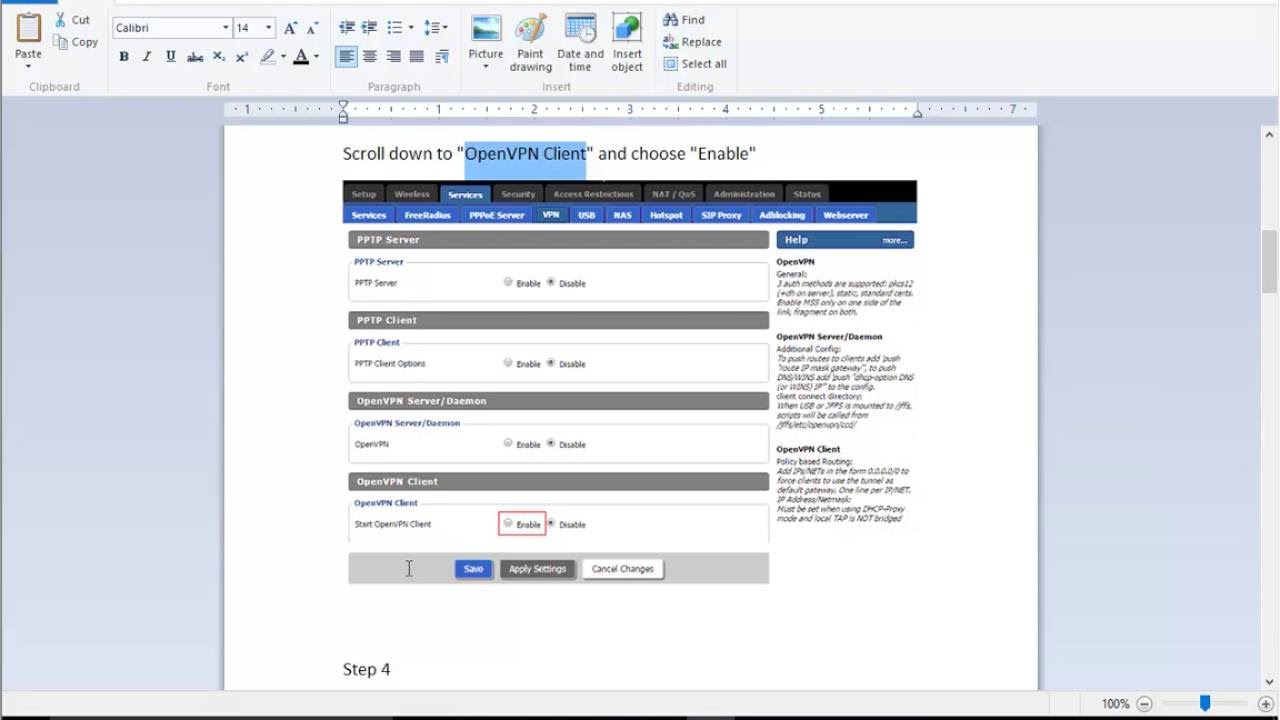Click the embedded router settings picture
Image resolution: width=1280 pixels, height=720 pixels.
point(629,382)
